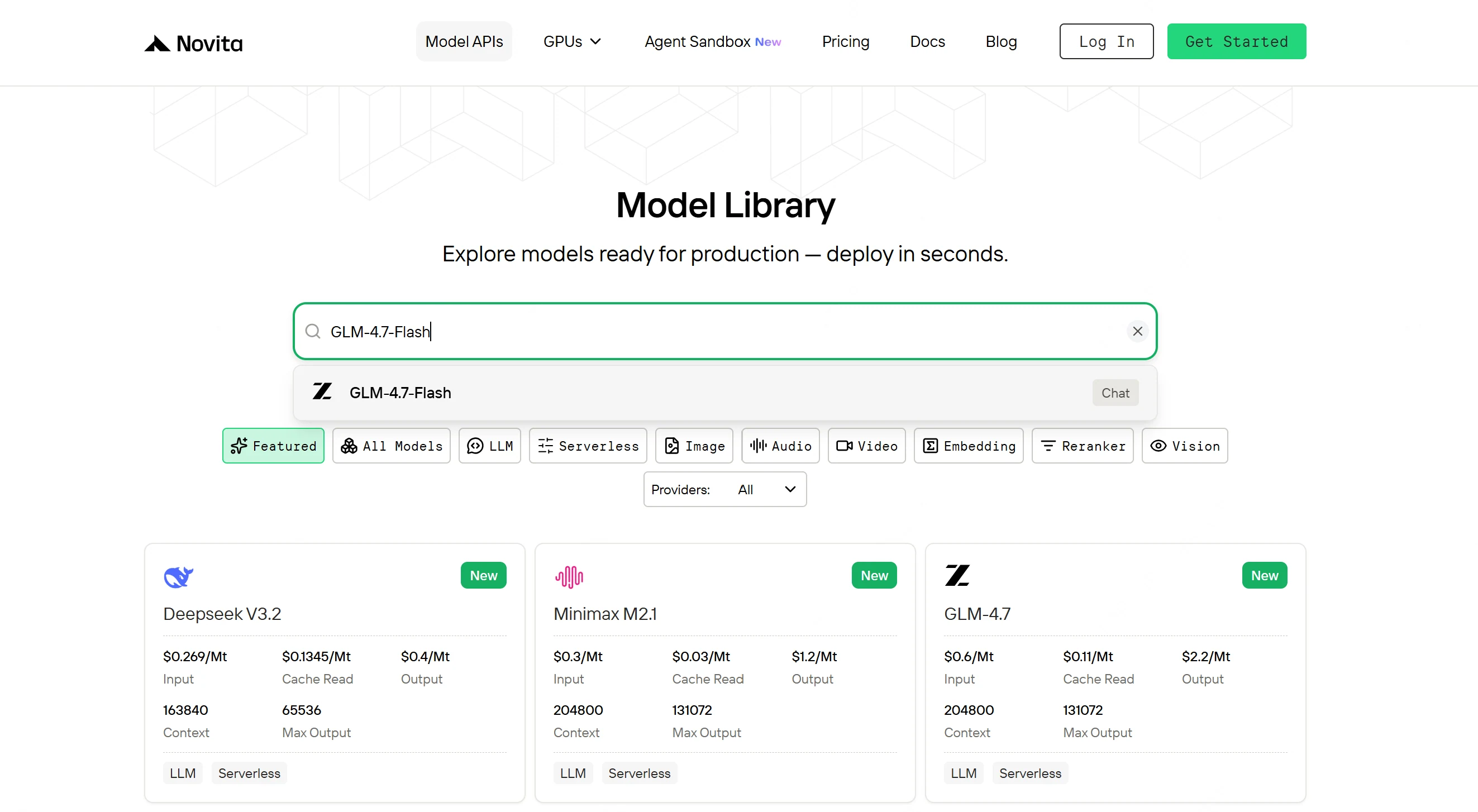Click inside the model search field
This screenshot has width=1478, height=812.
click(x=724, y=332)
